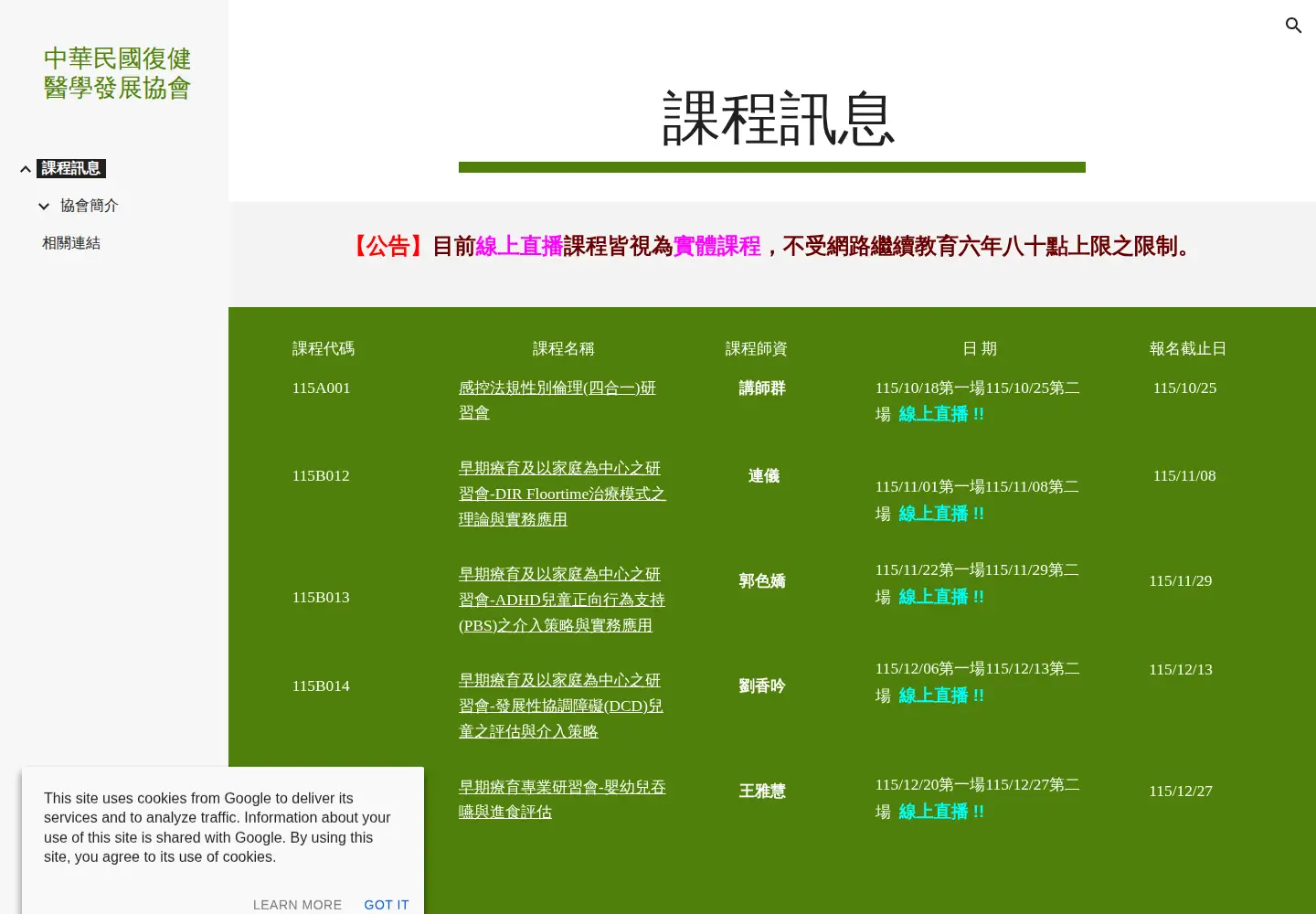
Task: Click instructor name 王雅慧
Action: tap(762, 791)
